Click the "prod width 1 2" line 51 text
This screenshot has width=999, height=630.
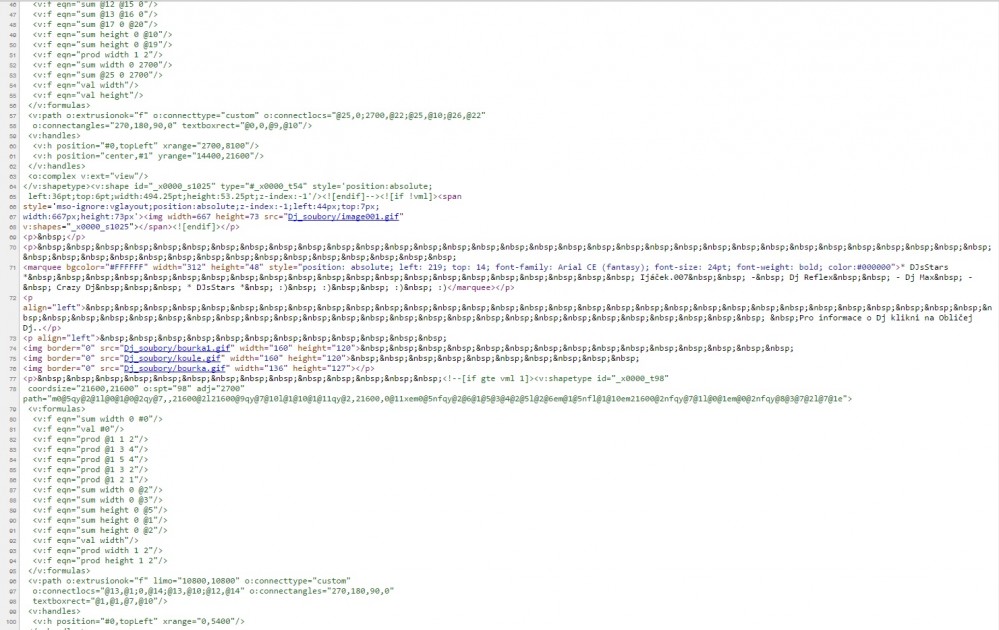click(101, 54)
